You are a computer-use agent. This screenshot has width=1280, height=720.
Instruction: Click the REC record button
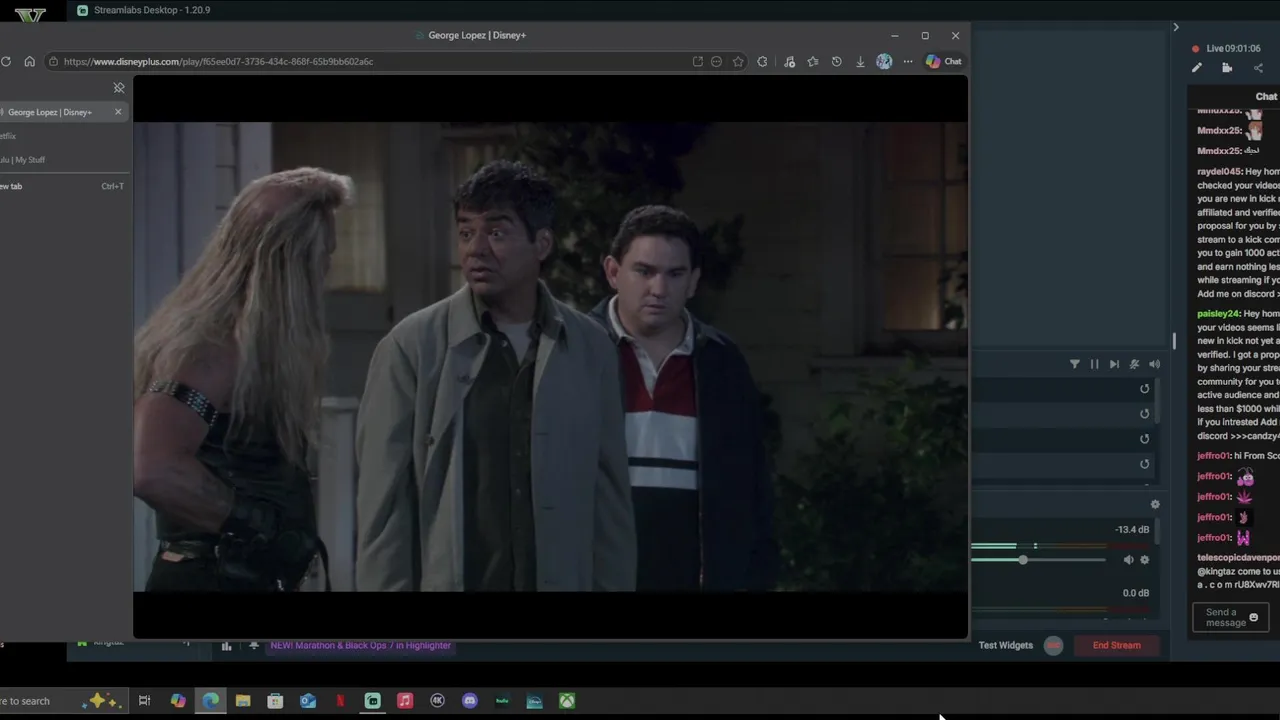pyautogui.click(x=1053, y=645)
